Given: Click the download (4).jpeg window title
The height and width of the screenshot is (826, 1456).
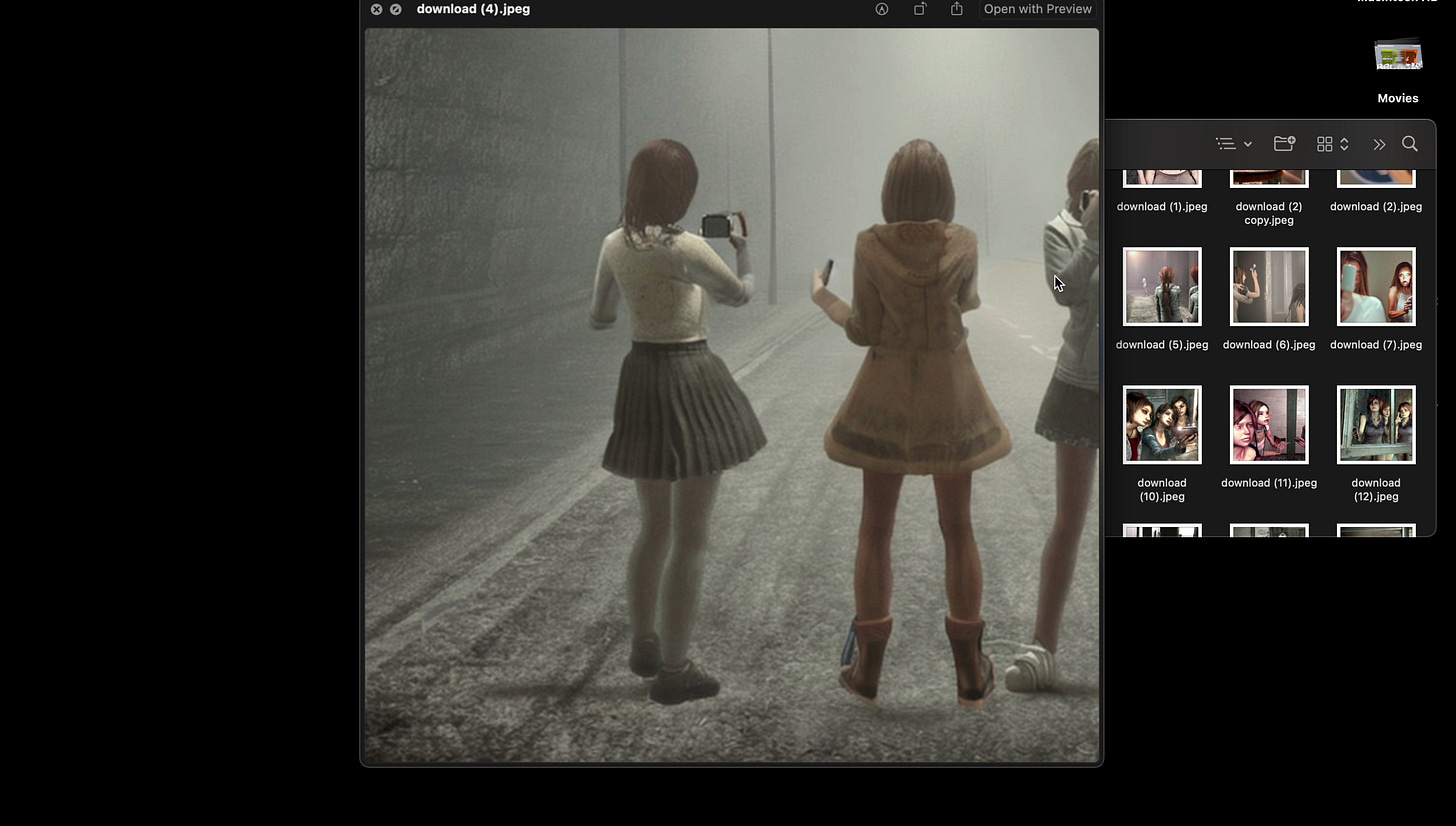Looking at the screenshot, I should point(473,9).
